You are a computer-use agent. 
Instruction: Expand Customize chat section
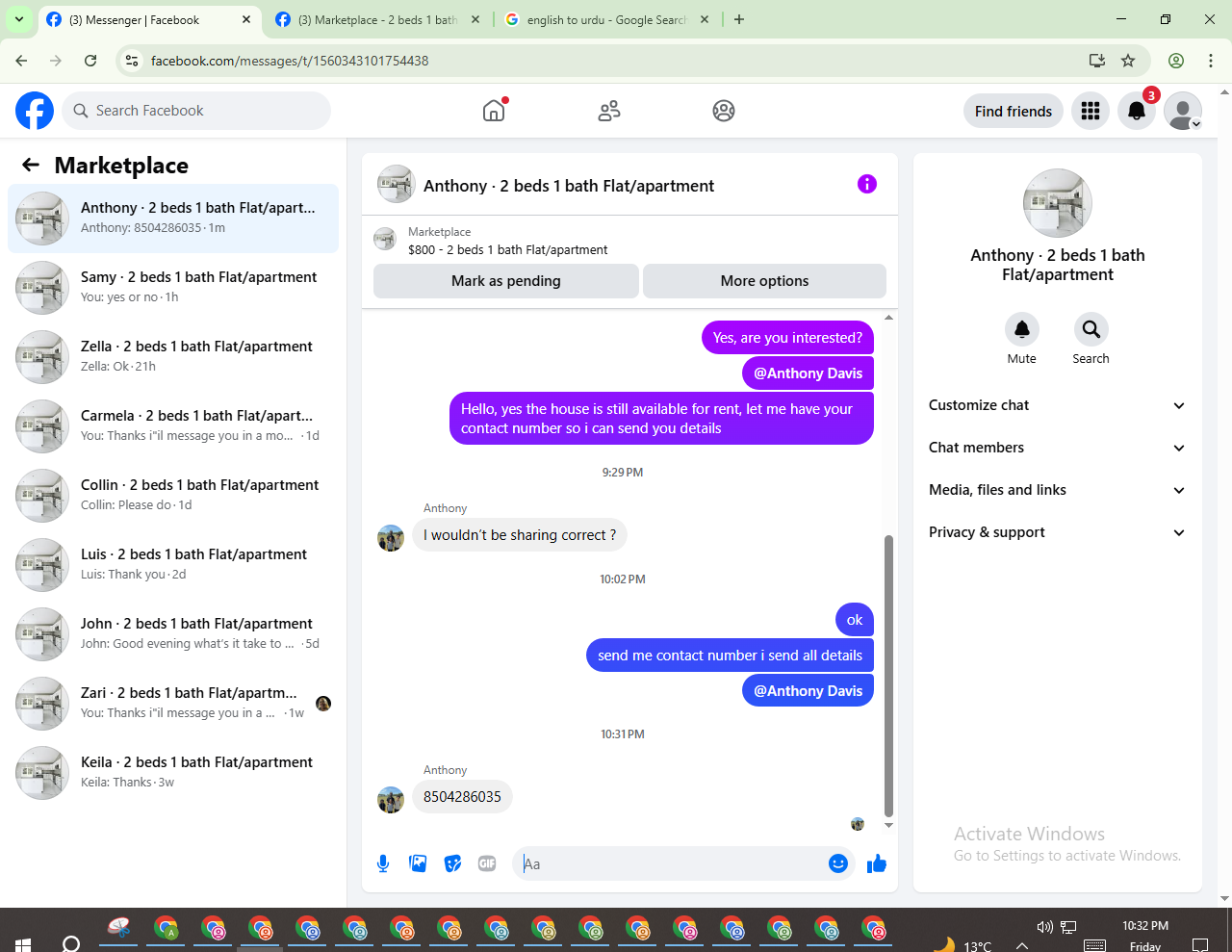1057,405
